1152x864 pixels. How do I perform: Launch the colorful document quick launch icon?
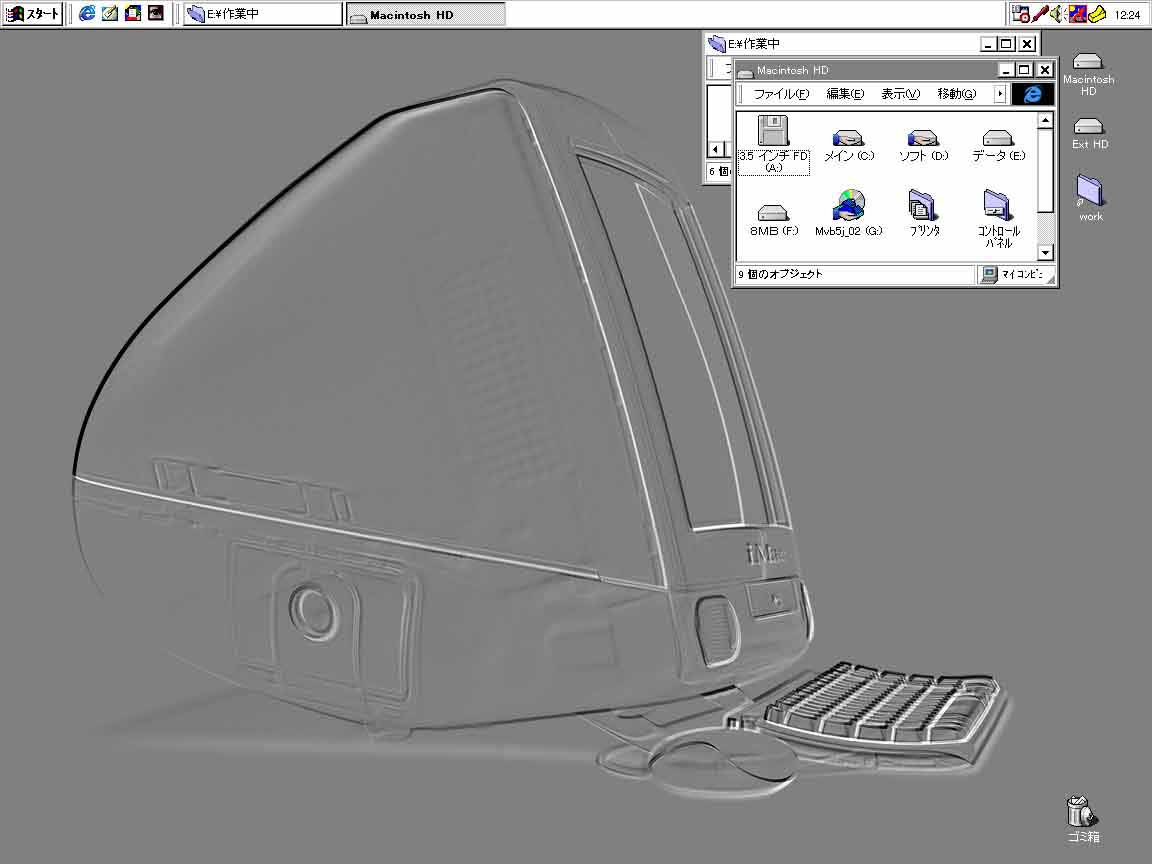pyautogui.click(x=132, y=13)
